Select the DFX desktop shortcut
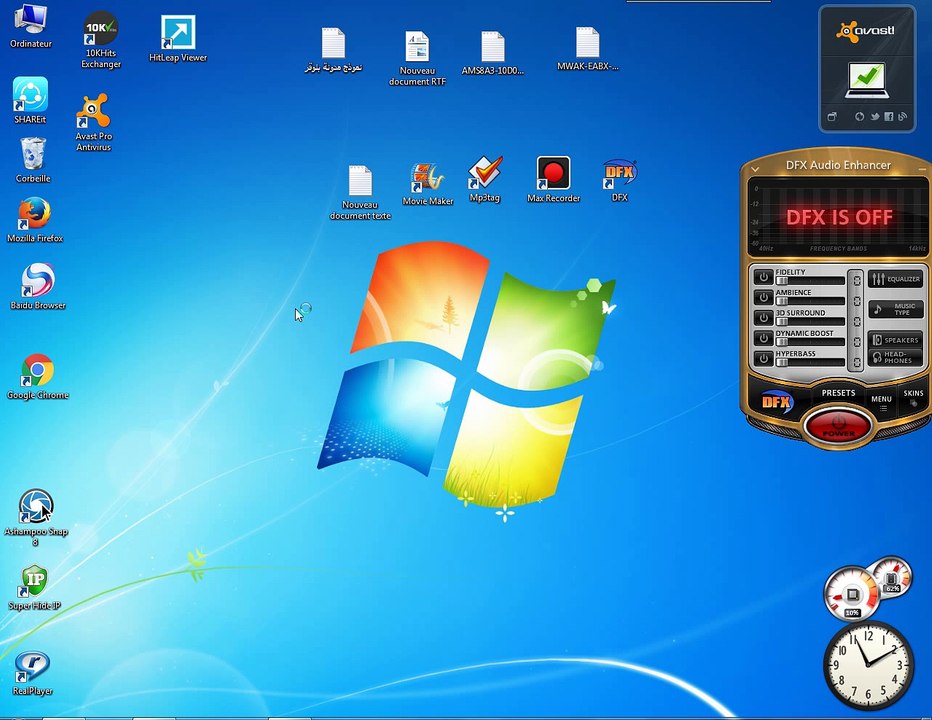 pyautogui.click(x=619, y=181)
